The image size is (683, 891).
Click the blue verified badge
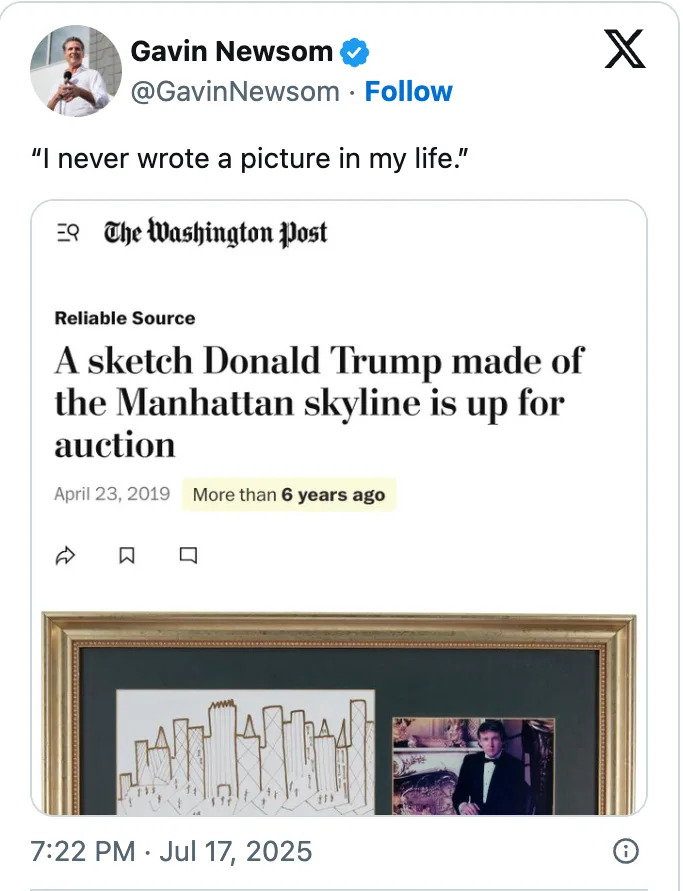[356, 51]
